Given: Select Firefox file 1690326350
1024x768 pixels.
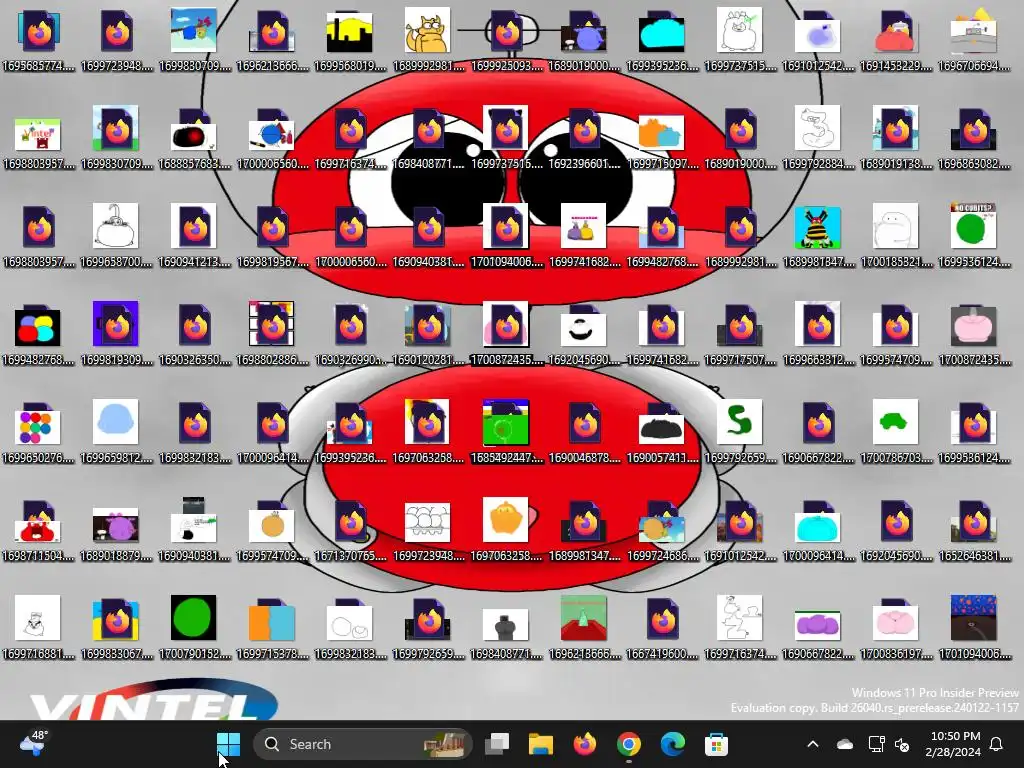Looking at the screenshot, I should tap(194, 334).
